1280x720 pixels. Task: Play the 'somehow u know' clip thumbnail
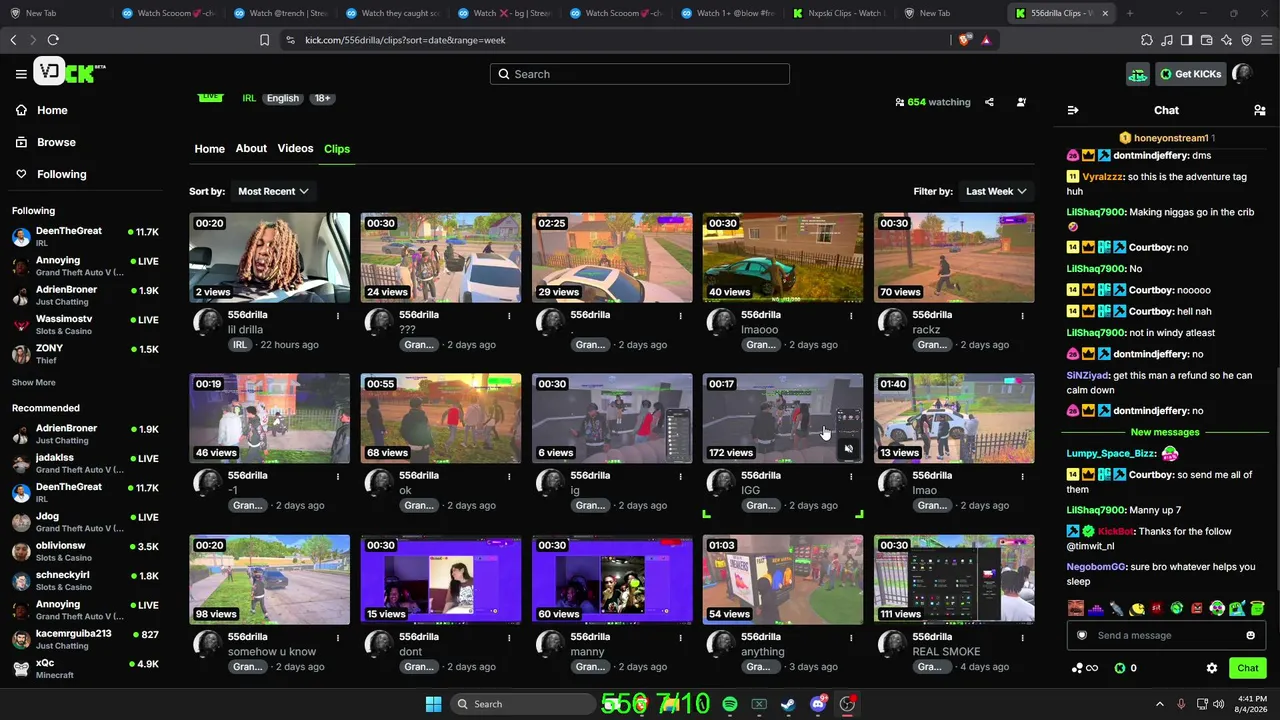point(270,579)
